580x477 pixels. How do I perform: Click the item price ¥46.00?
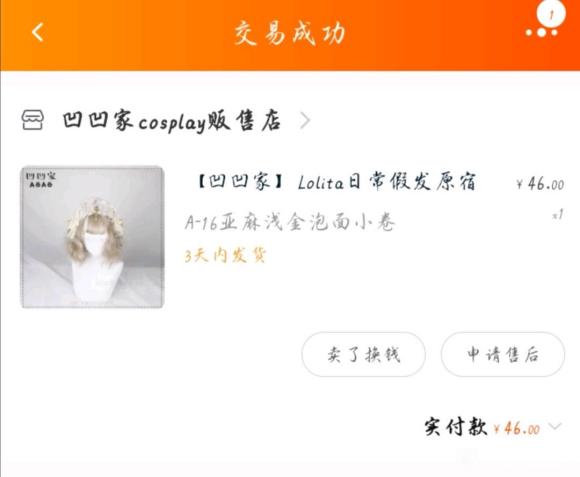coord(540,183)
